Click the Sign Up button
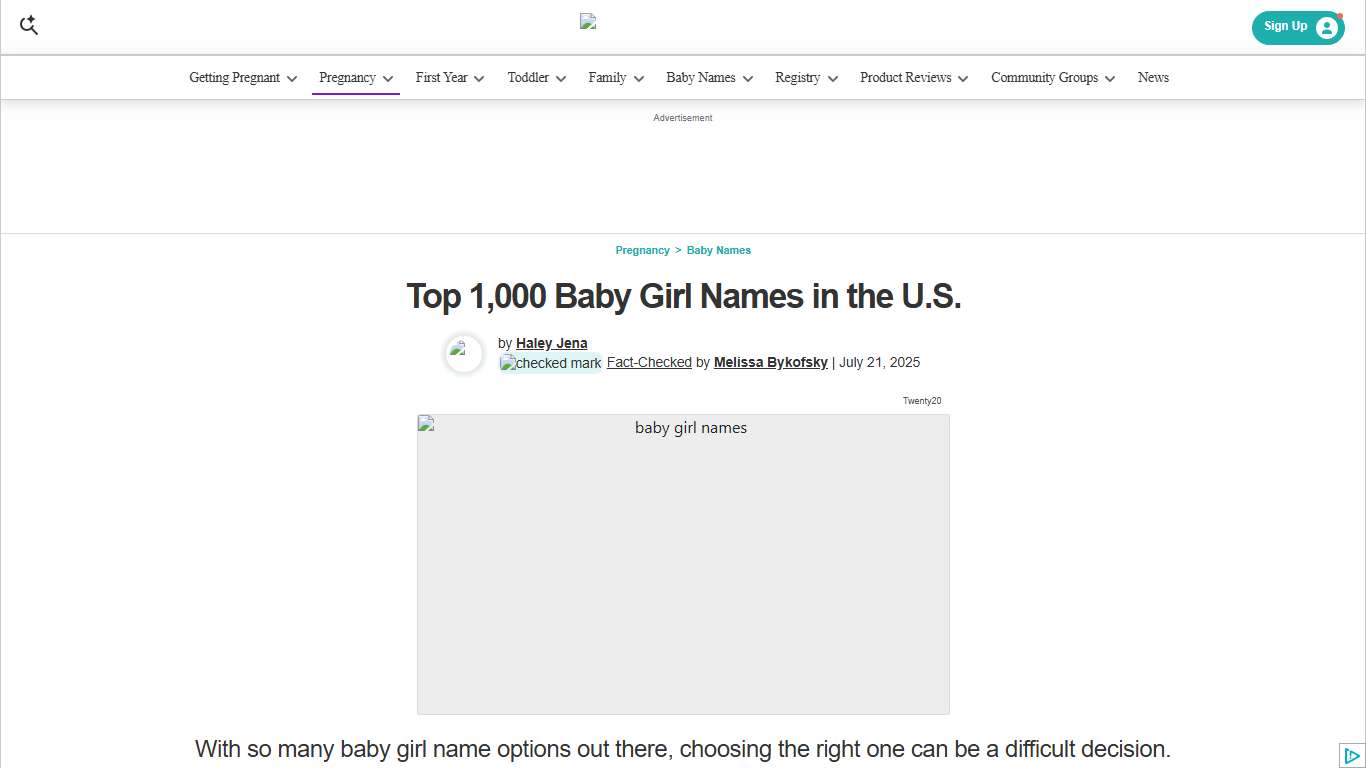The image size is (1366, 768). 1285,27
